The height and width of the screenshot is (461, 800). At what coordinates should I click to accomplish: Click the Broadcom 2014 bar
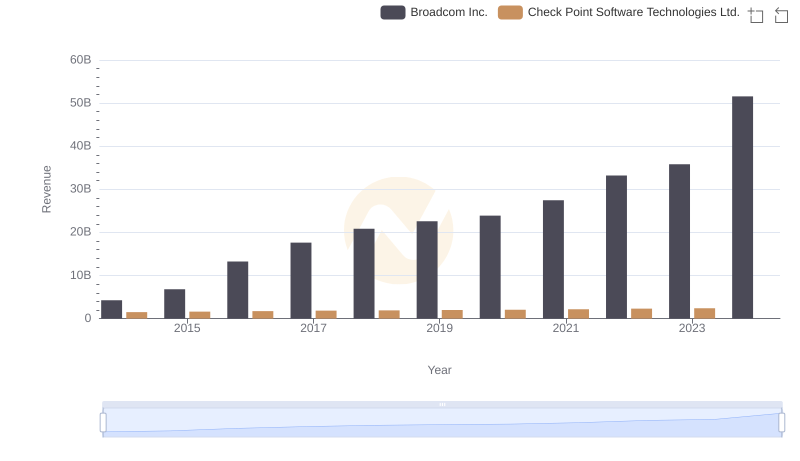pyautogui.click(x=111, y=310)
